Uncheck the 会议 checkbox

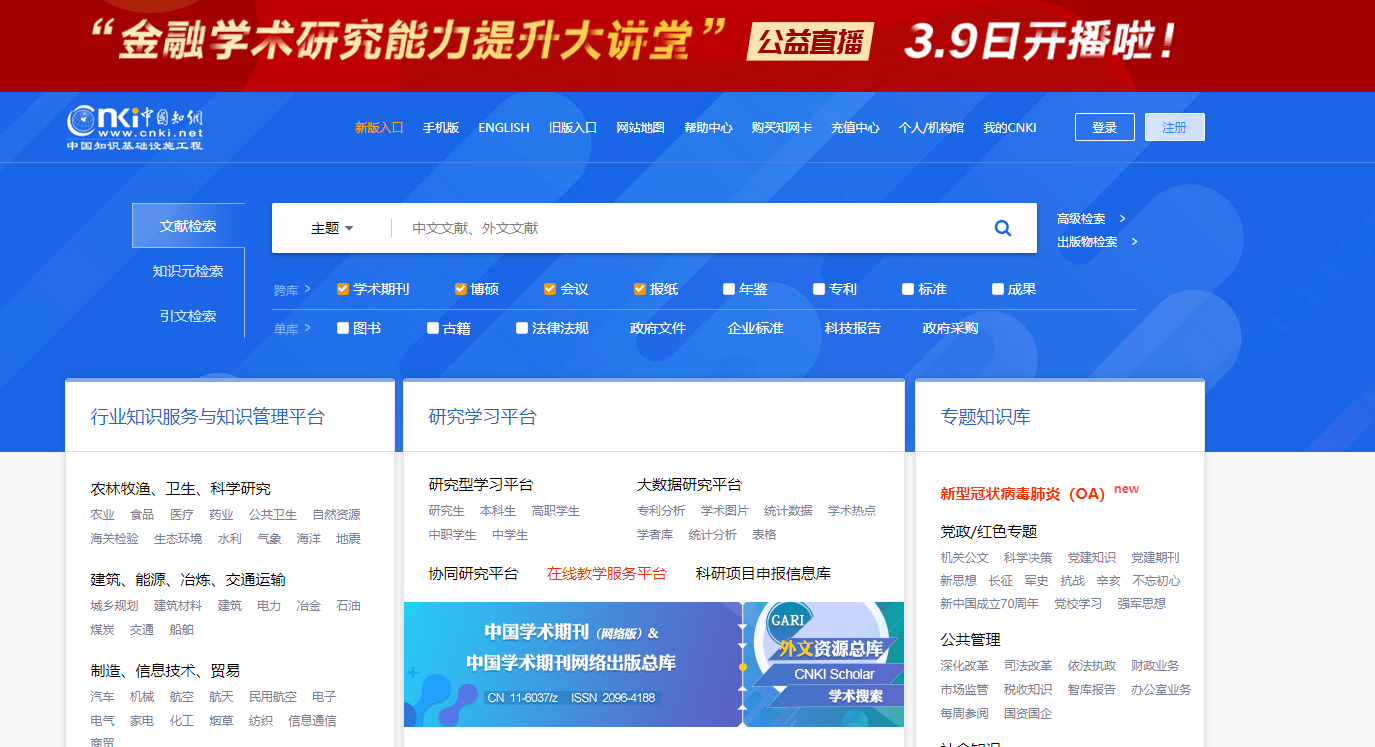click(550, 289)
